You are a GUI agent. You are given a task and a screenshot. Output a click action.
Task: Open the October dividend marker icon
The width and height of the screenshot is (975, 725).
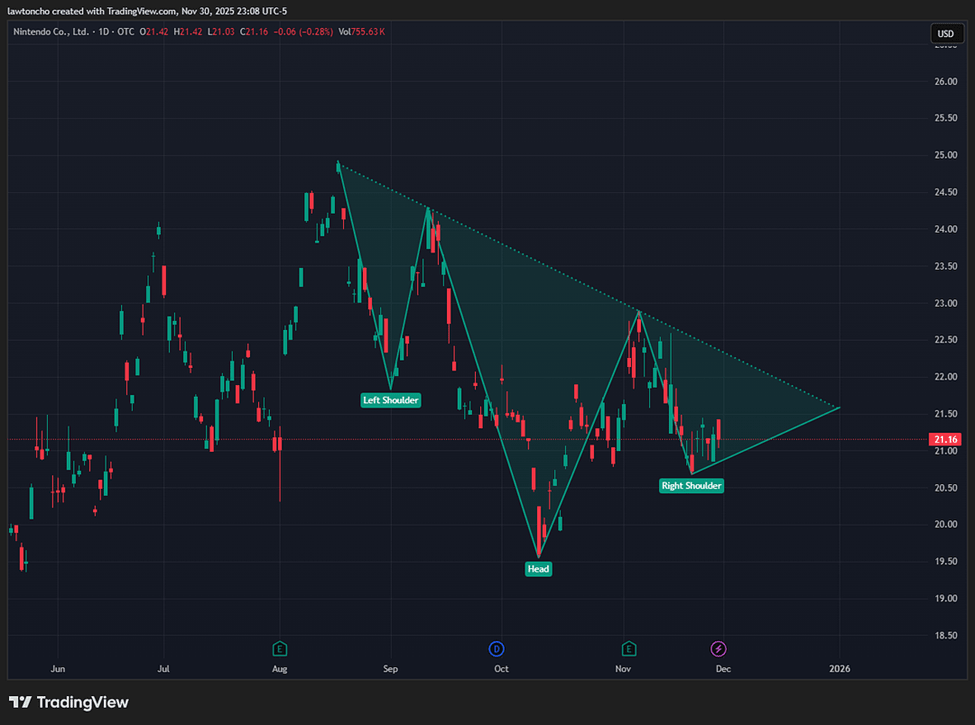[x=495, y=648]
